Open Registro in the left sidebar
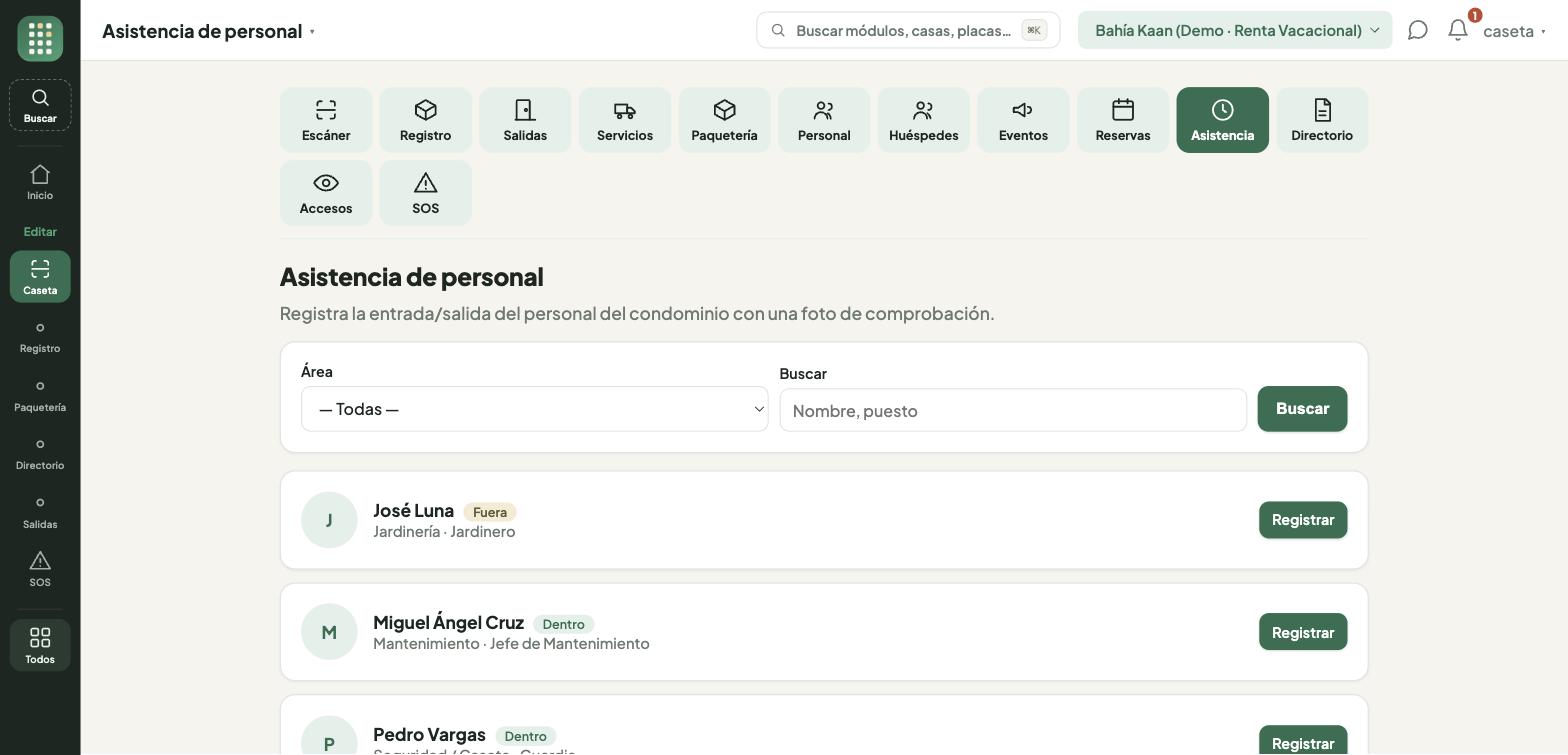 click(x=40, y=338)
